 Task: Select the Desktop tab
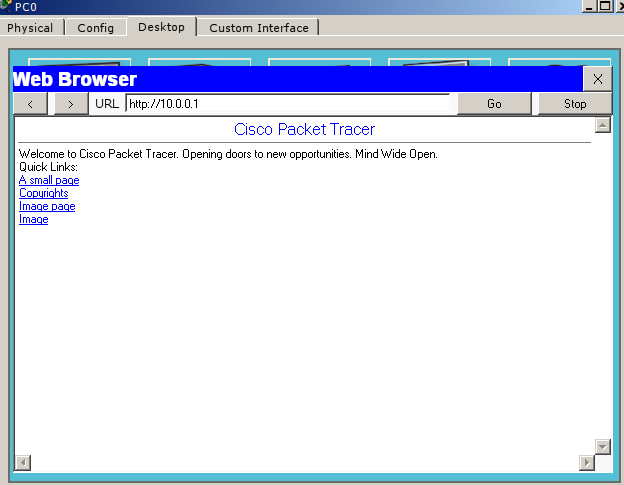pyautogui.click(x=161, y=27)
